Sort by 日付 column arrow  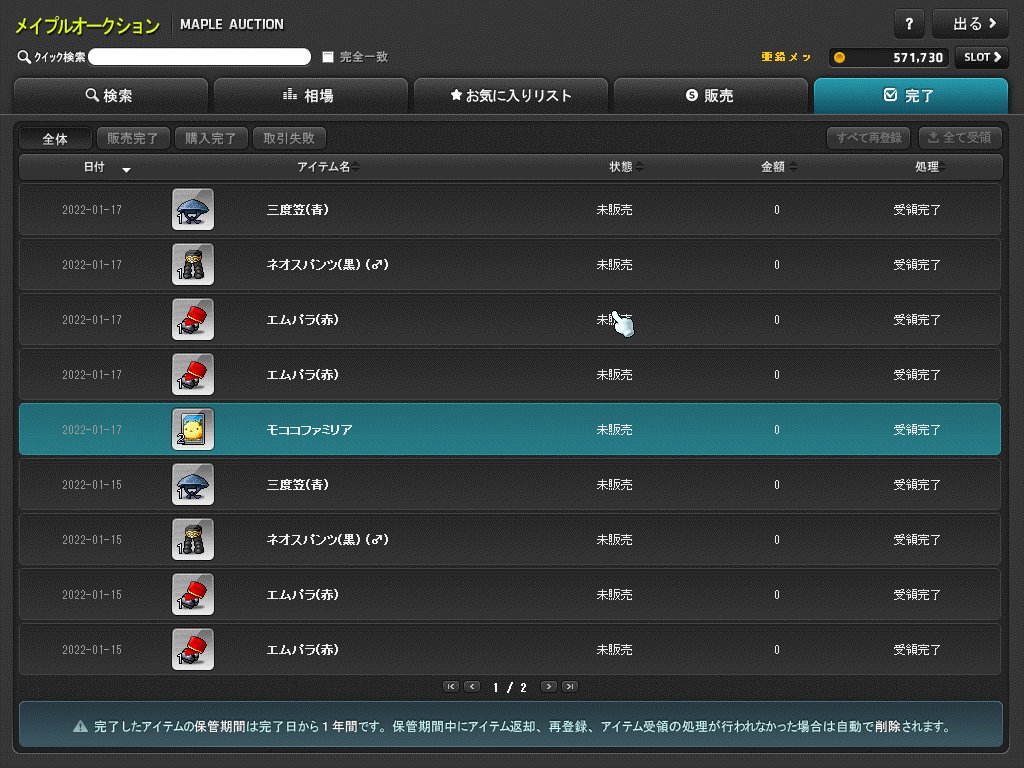(126, 169)
